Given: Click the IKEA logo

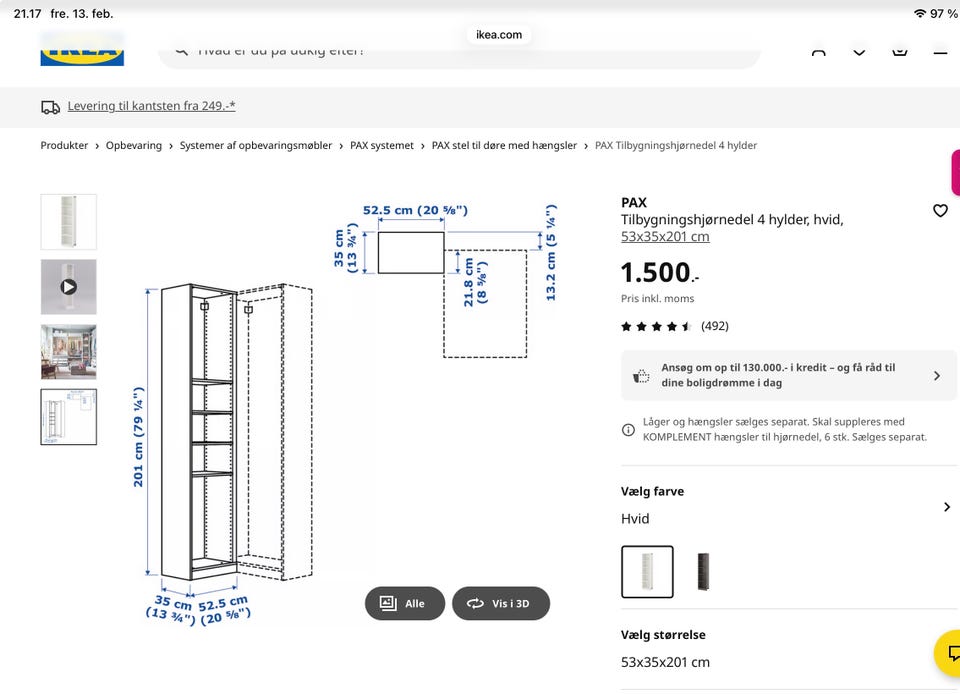Looking at the screenshot, I should click(x=82, y=50).
